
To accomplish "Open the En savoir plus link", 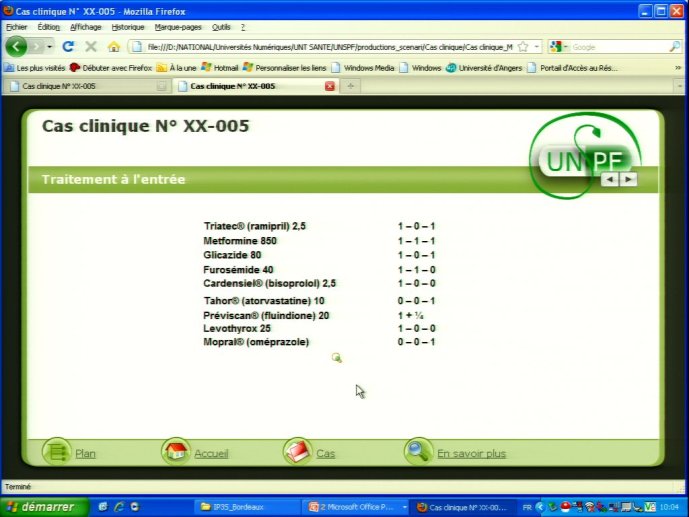I will [x=471, y=454].
